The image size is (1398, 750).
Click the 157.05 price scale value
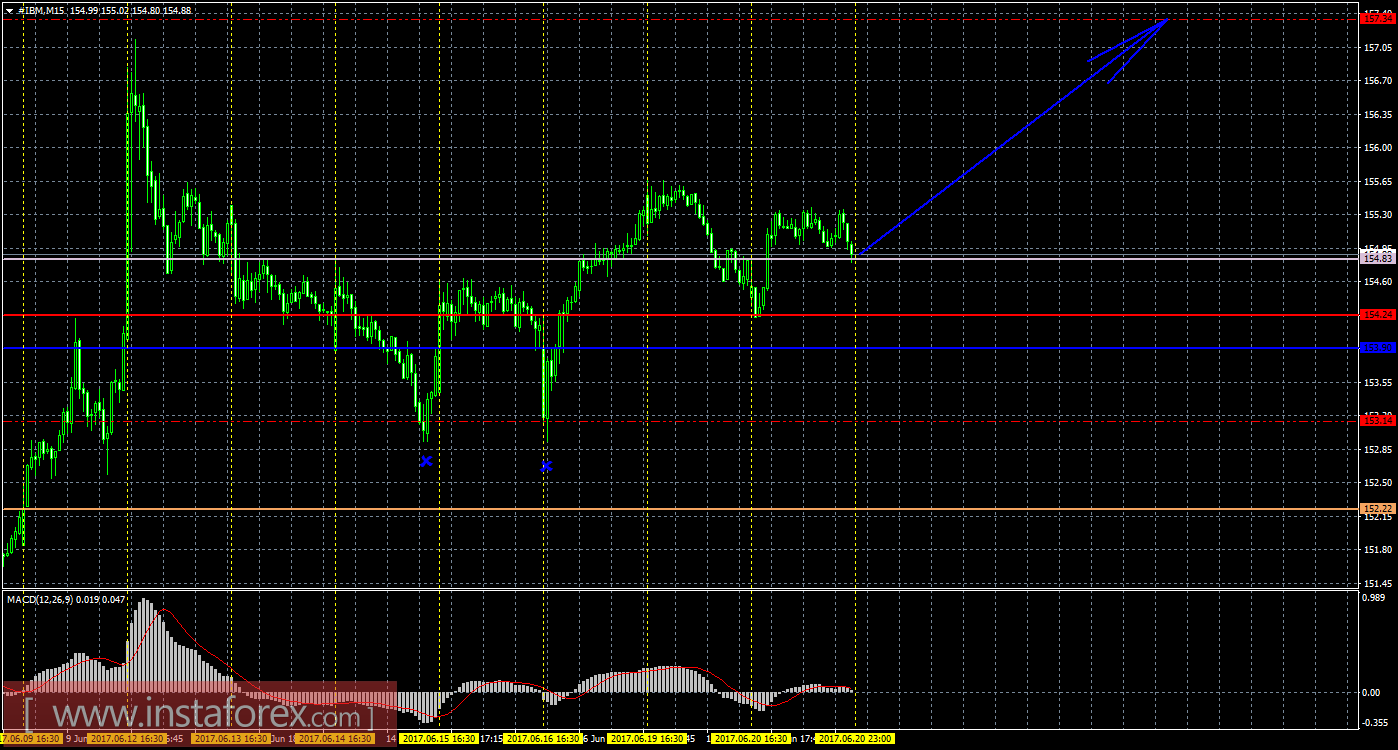coord(1377,47)
